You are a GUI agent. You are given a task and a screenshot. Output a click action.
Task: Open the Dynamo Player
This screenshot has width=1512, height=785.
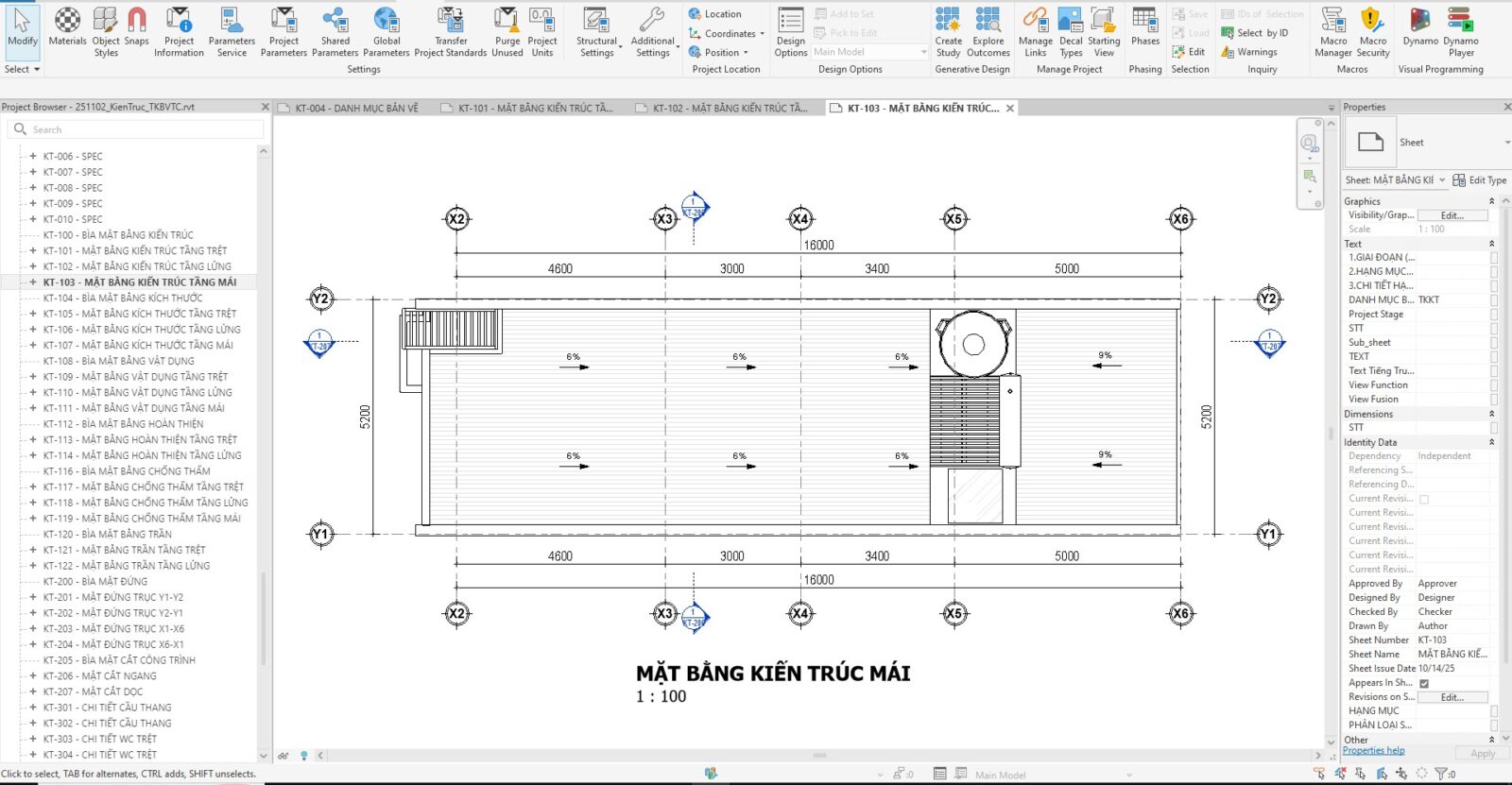coord(1461,32)
